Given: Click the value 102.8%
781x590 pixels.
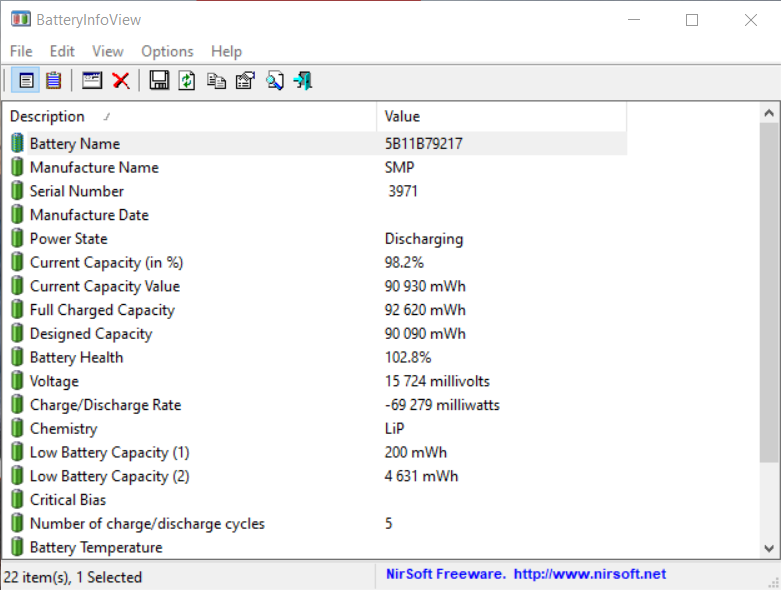Looking at the screenshot, I should tap(408, 357).
